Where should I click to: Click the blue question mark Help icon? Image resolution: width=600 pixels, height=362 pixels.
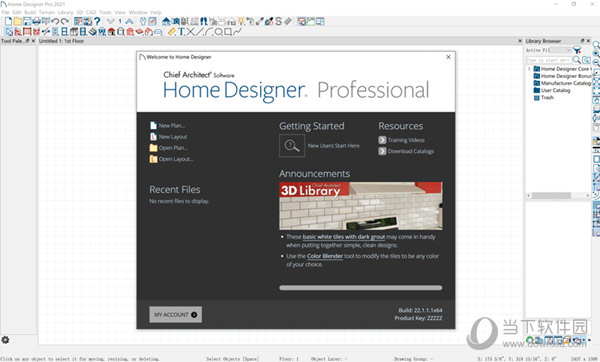click(x=97, y=21)
